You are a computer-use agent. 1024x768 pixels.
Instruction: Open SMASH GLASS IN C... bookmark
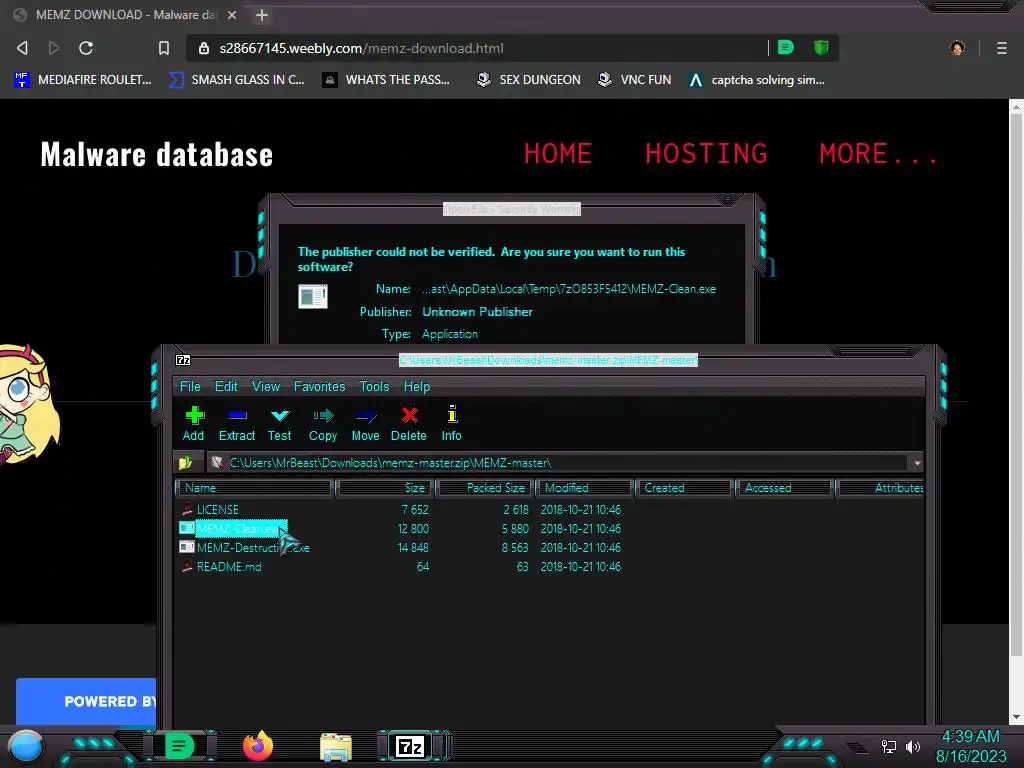pos(237,80)
